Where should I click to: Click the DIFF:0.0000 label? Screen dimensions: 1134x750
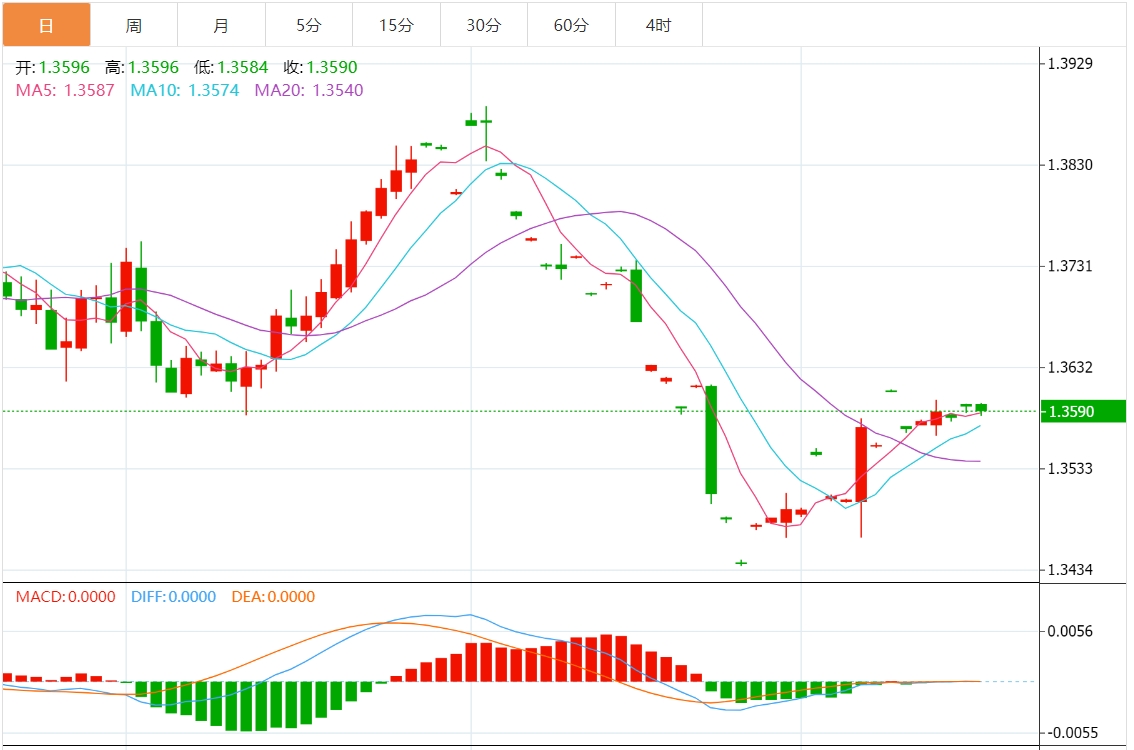pyautogui.click(x=174, y=597)
